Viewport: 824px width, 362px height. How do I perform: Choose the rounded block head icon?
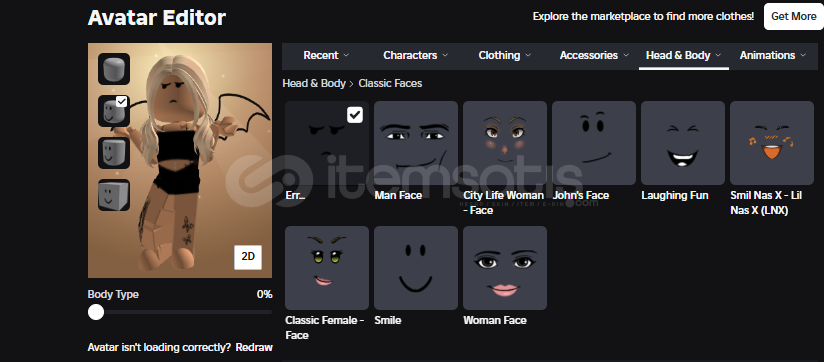click(114, 153)
